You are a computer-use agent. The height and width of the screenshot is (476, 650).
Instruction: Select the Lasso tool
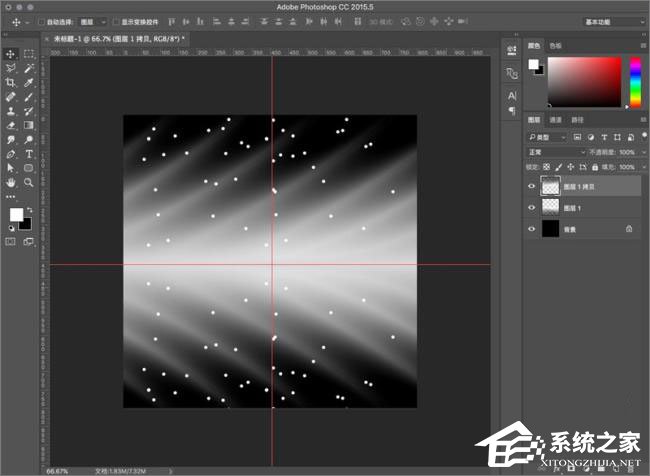[x=10, y=68]
